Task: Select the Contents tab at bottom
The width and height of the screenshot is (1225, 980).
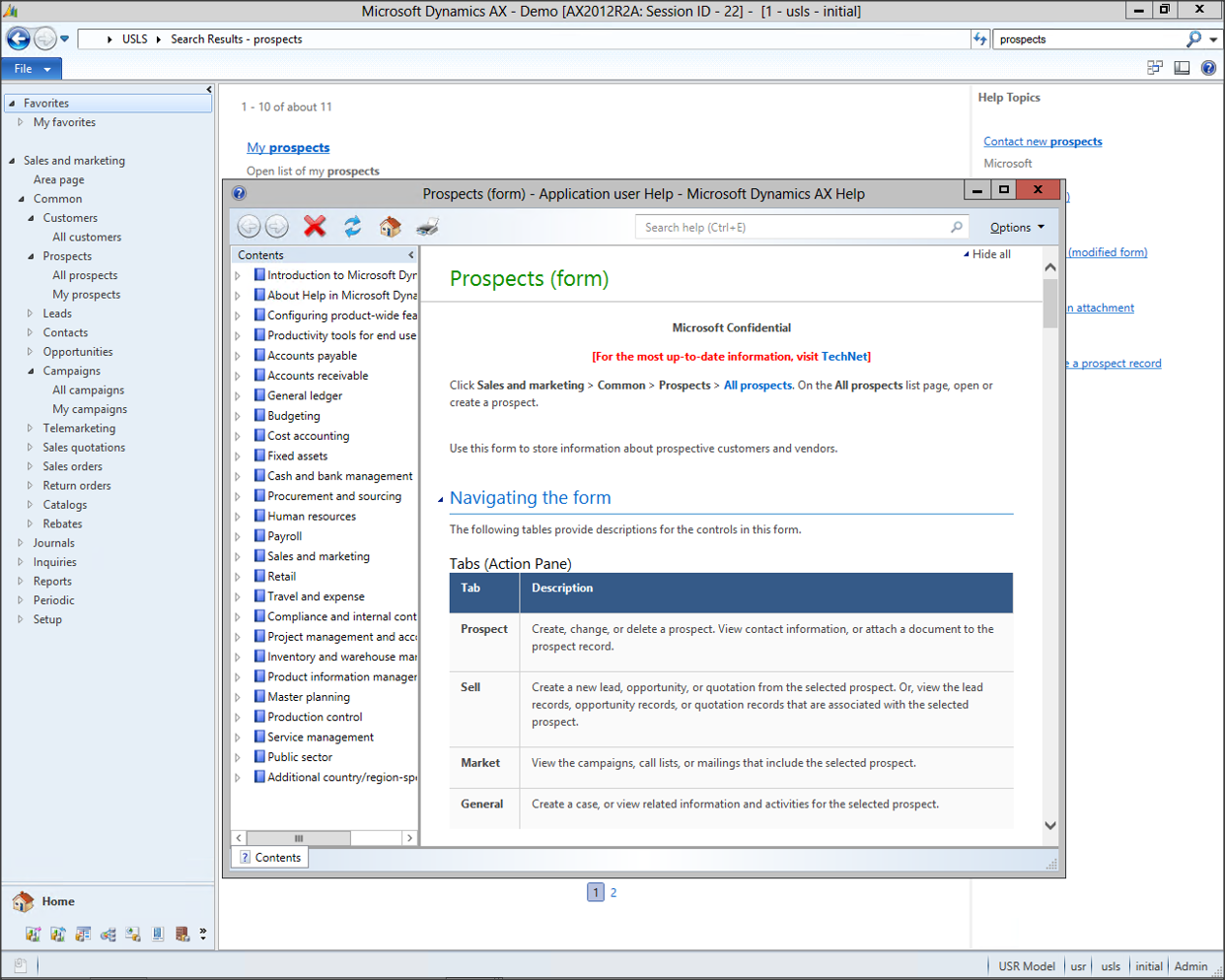Action: pos(270,858)
